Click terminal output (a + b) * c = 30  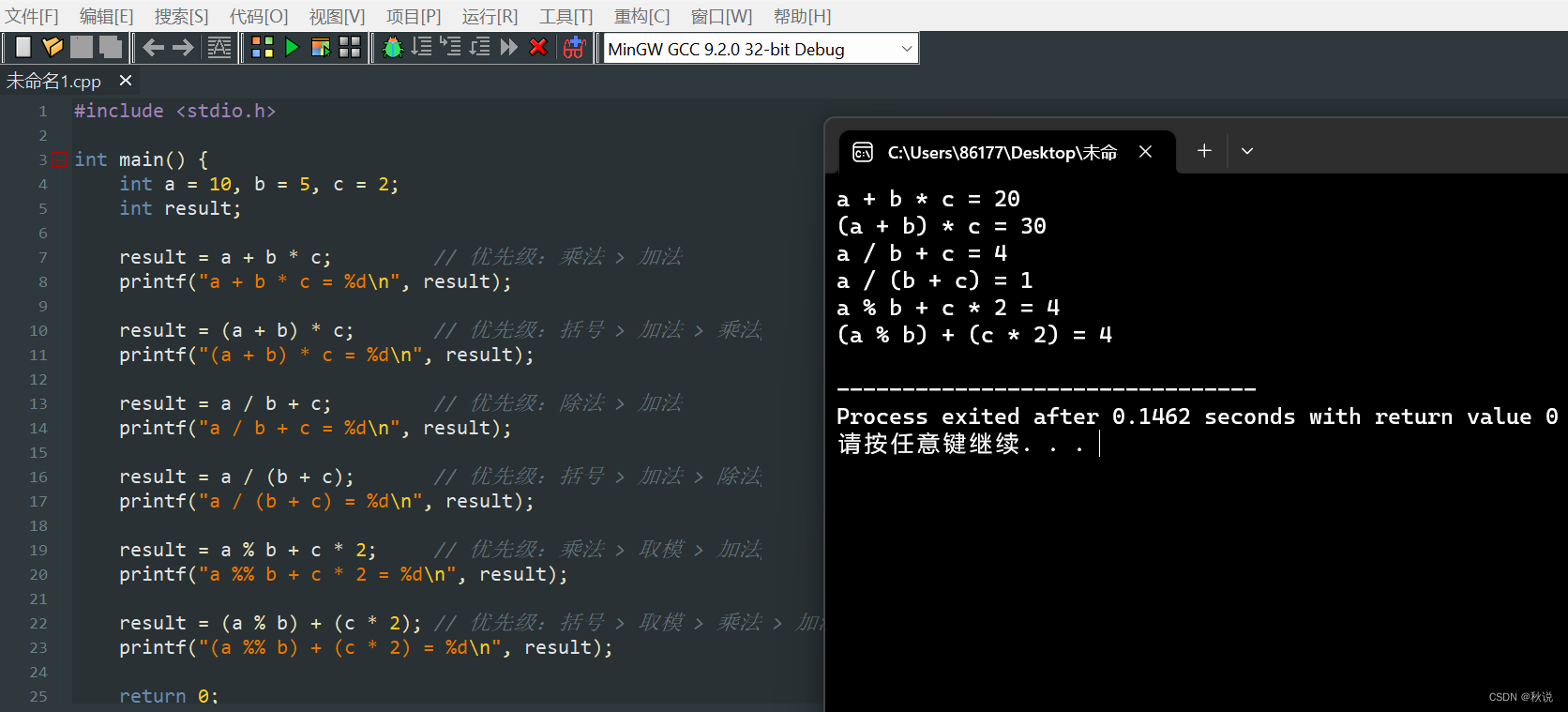pos(942,226)
